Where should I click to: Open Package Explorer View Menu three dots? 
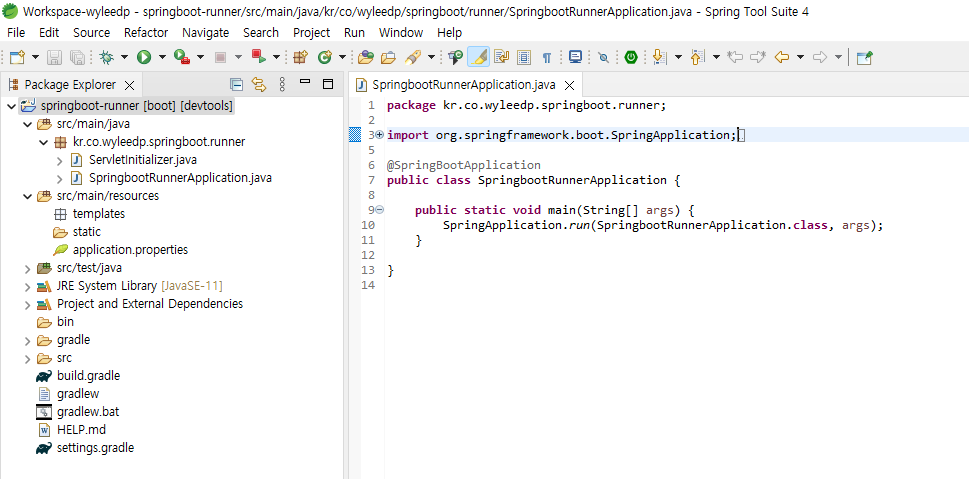point(282,84)
